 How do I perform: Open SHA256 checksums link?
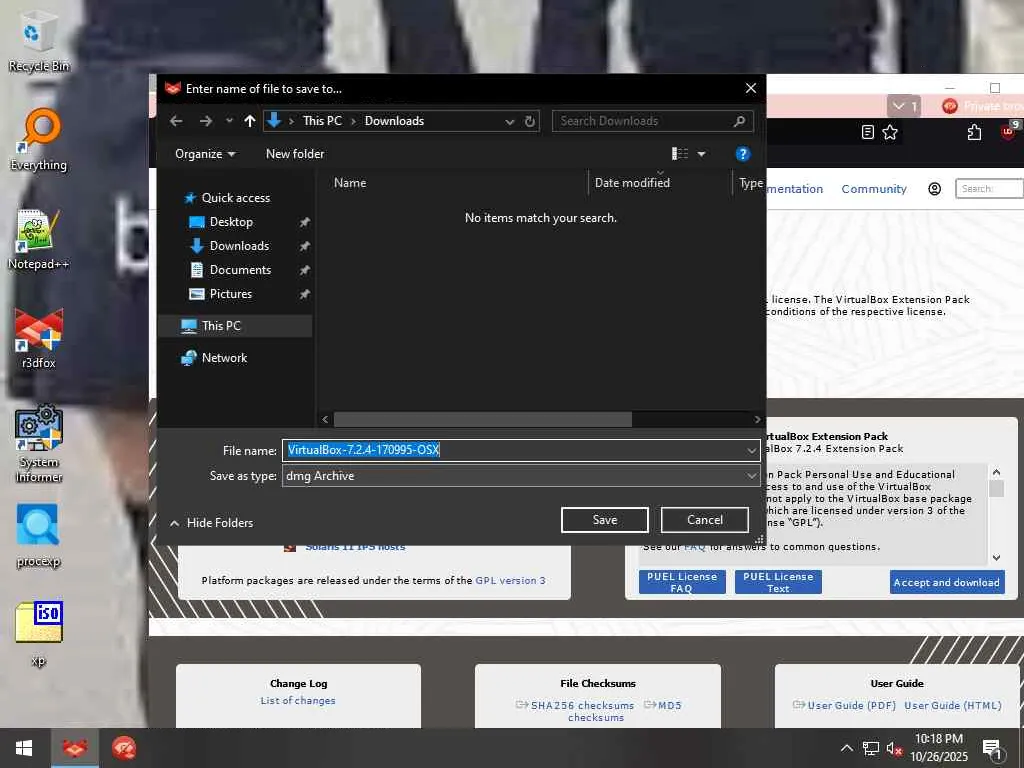click(582, 705)
